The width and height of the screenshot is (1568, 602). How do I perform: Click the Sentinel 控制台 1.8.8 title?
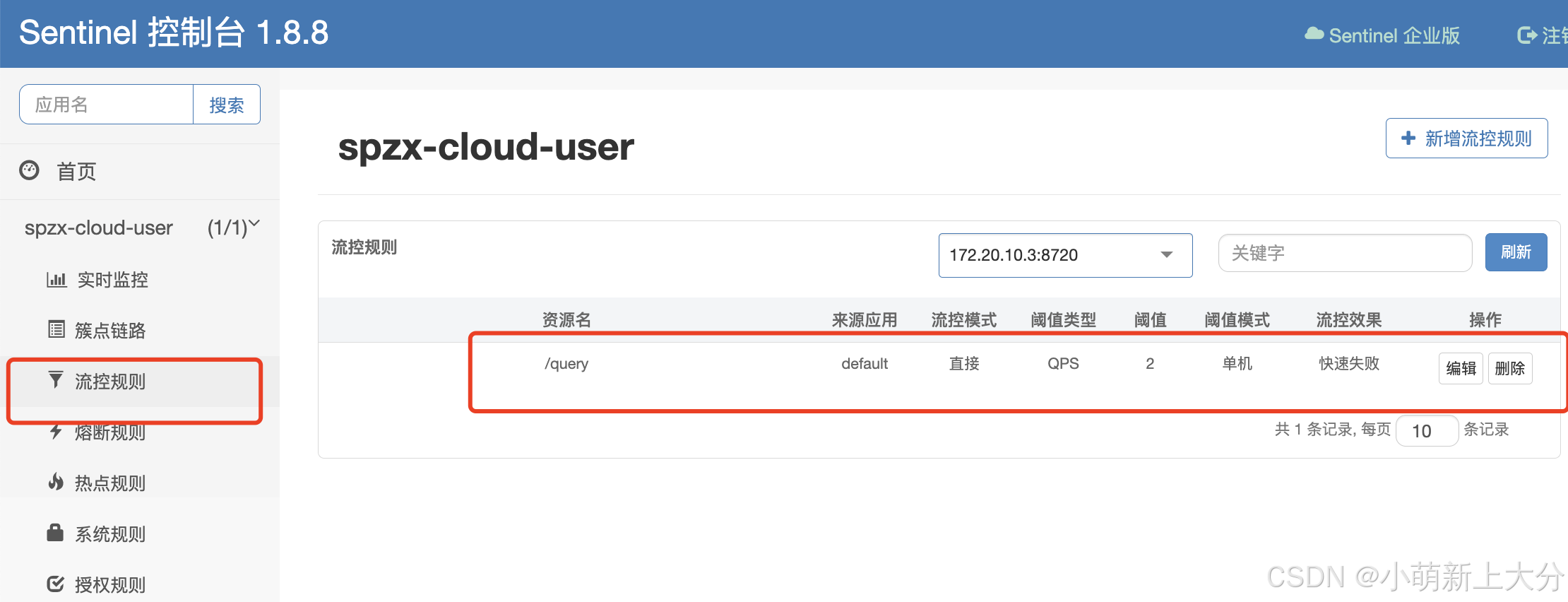pos(174,33)
